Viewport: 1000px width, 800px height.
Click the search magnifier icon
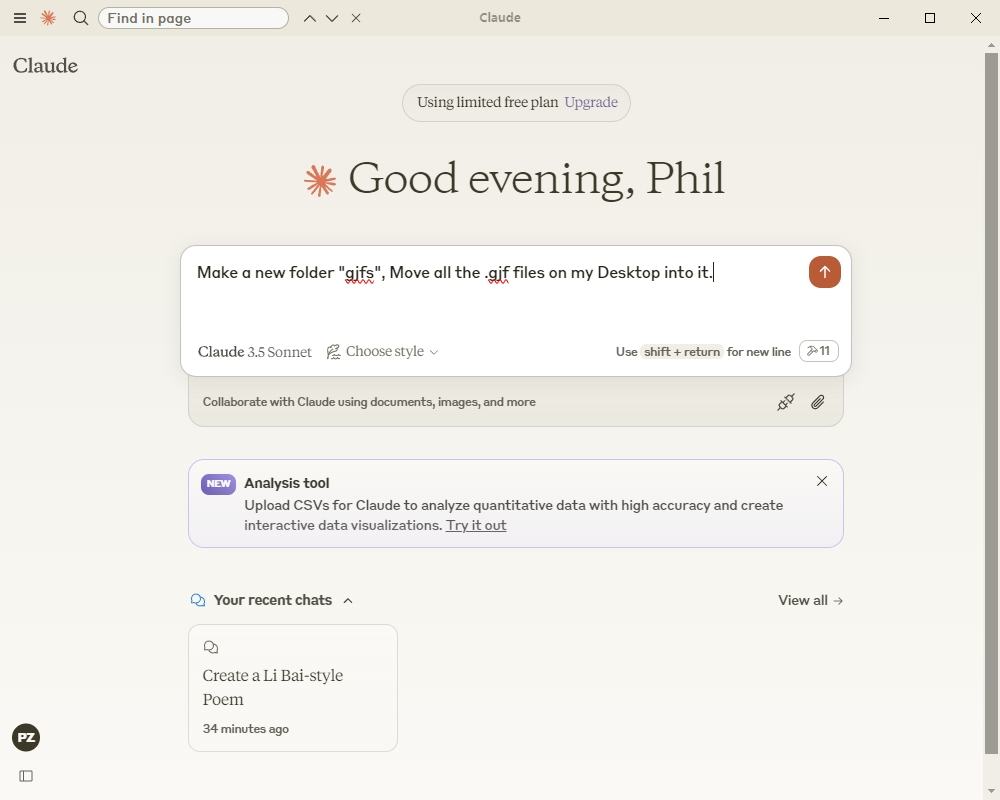[81, 18]
